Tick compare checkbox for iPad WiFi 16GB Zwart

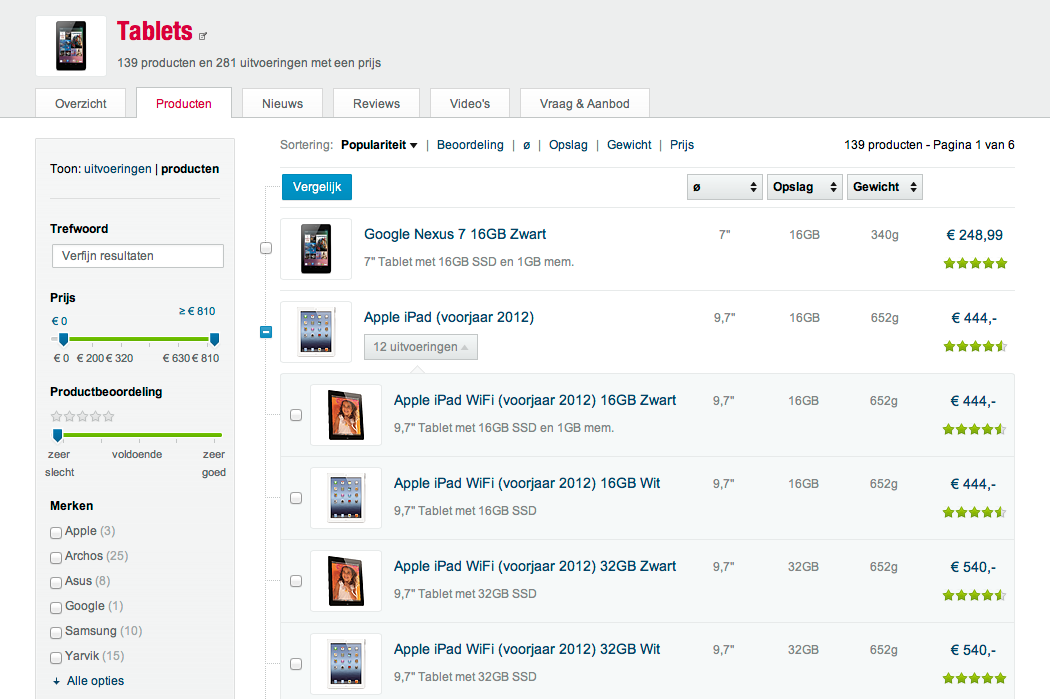pos(296,415)
